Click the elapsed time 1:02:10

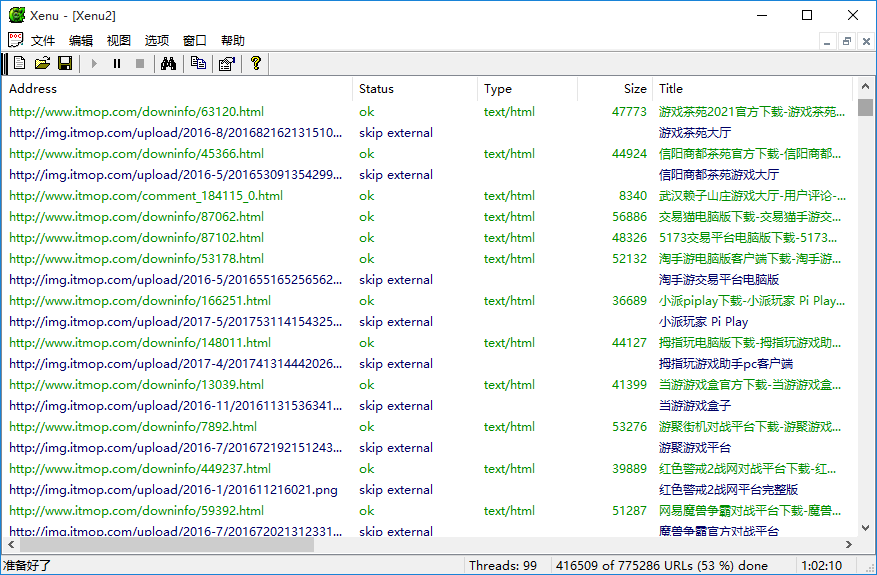point(821,565)
